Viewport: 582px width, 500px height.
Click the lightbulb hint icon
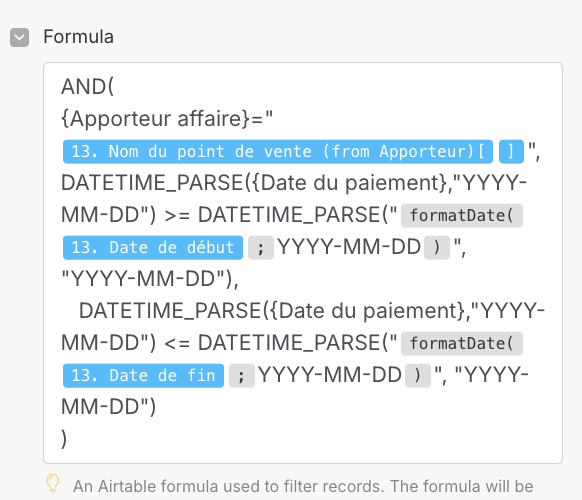coord(52,483)
